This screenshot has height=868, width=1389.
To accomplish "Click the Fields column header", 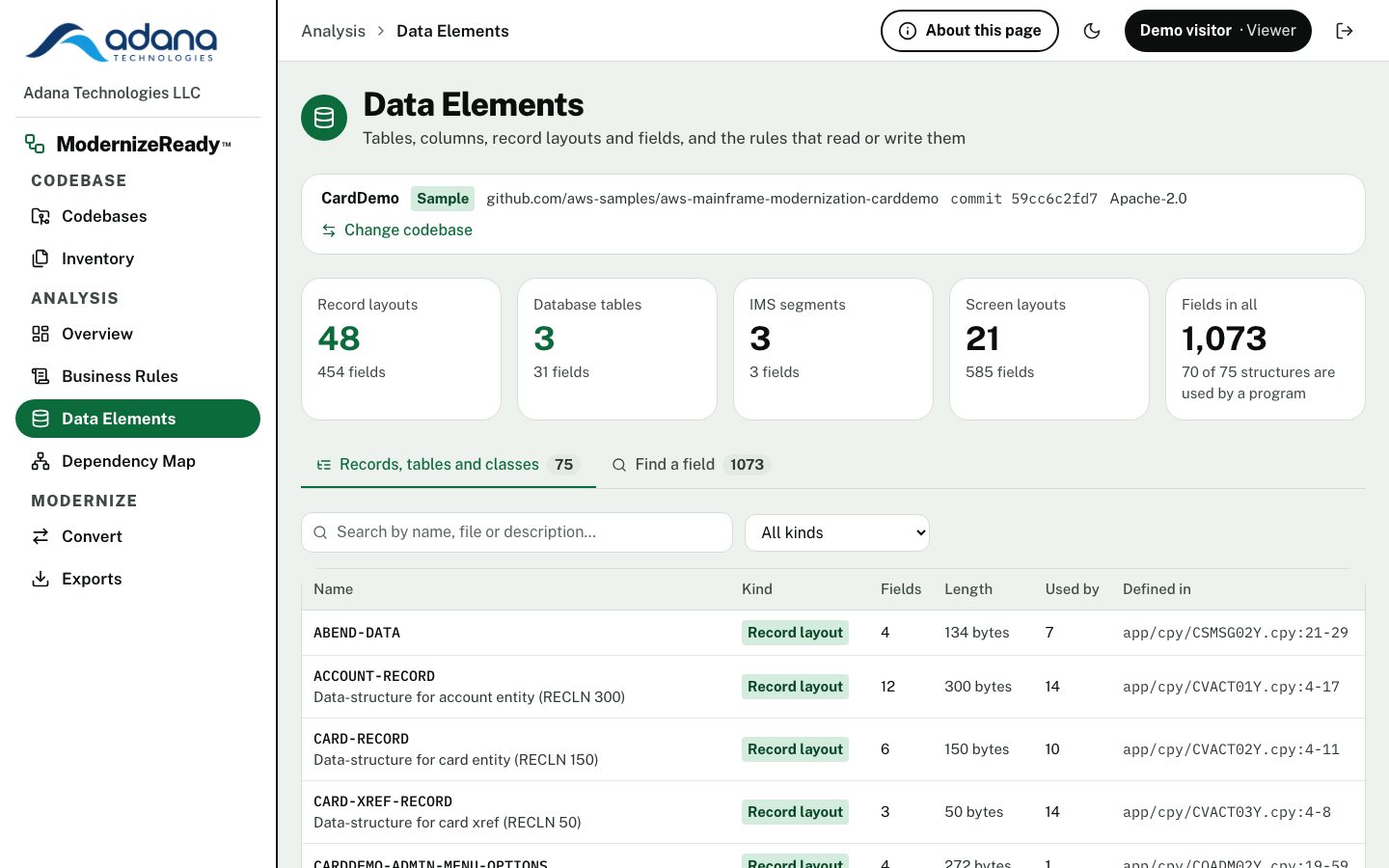I will [x=901, y=589].
